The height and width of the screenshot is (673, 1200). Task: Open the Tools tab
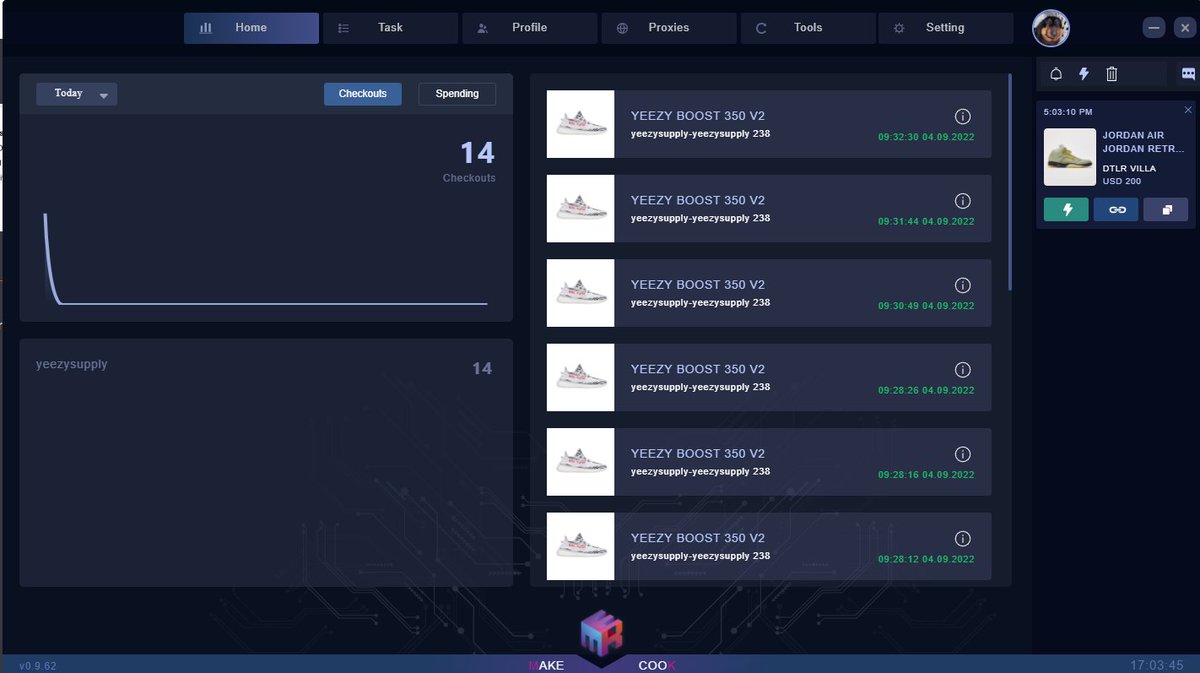[808, 28]
